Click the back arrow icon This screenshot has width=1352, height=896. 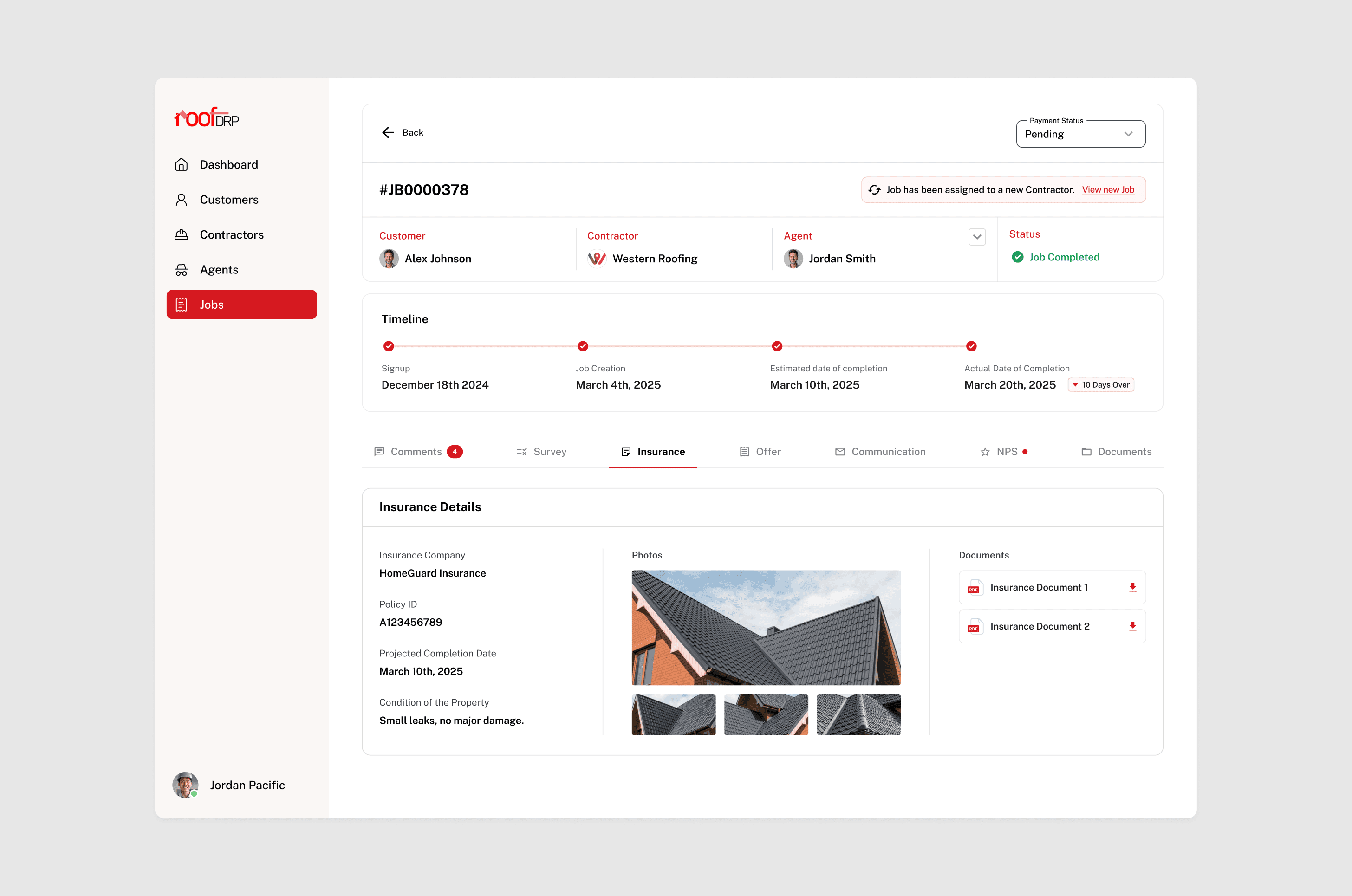coord(388,133)
